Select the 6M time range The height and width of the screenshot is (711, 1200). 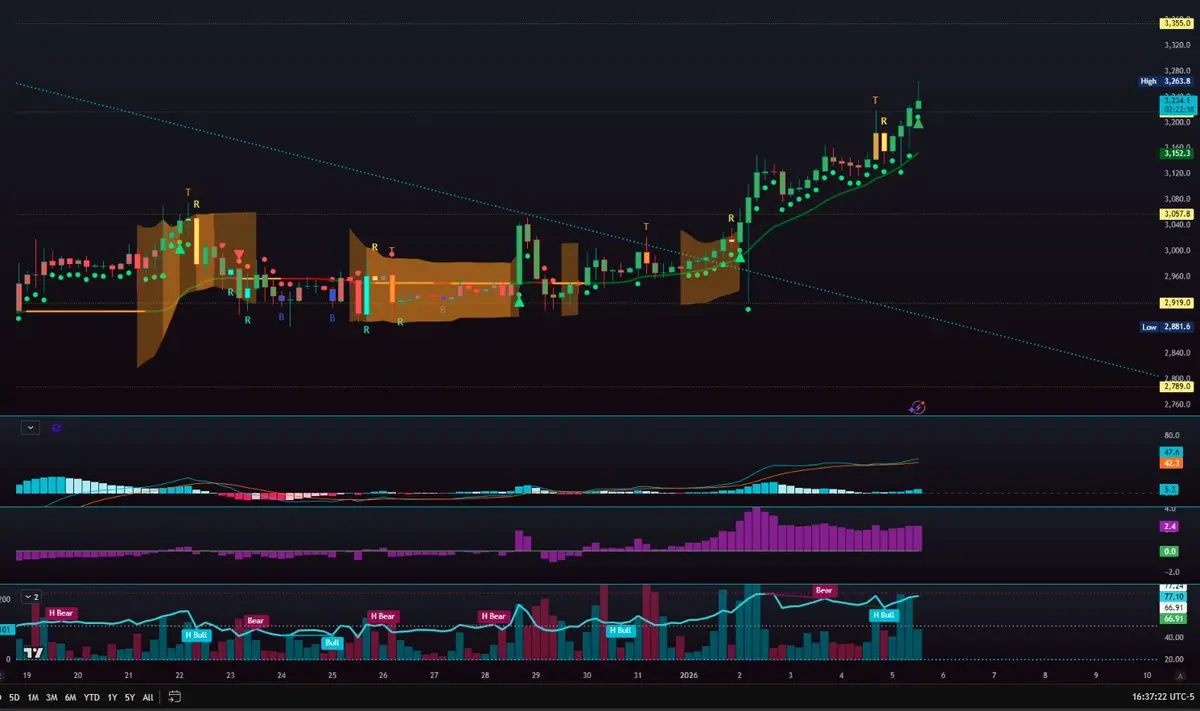coord(70,697)
